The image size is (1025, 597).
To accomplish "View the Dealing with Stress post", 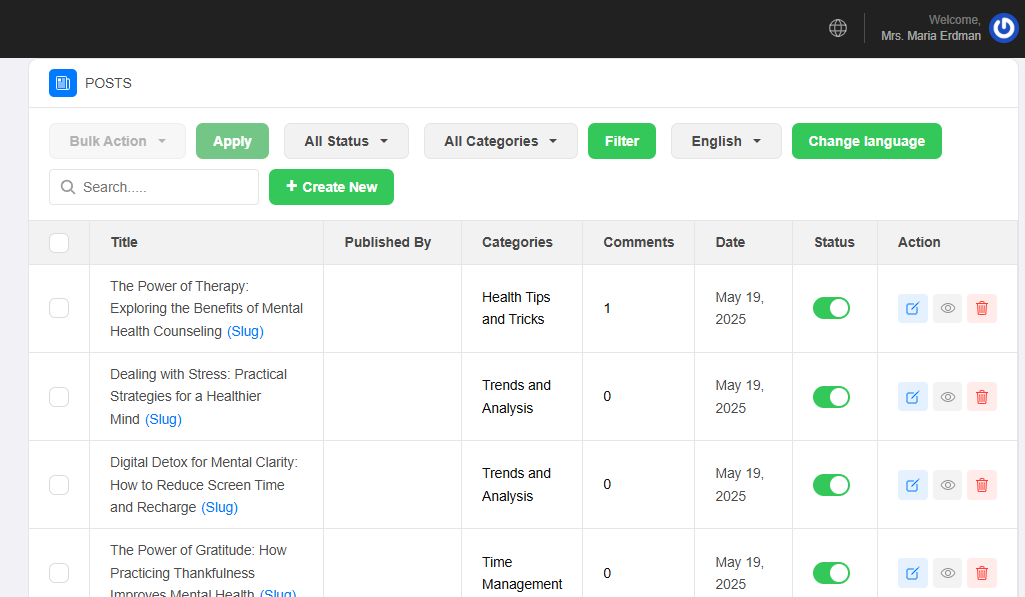I will [947, 397].
